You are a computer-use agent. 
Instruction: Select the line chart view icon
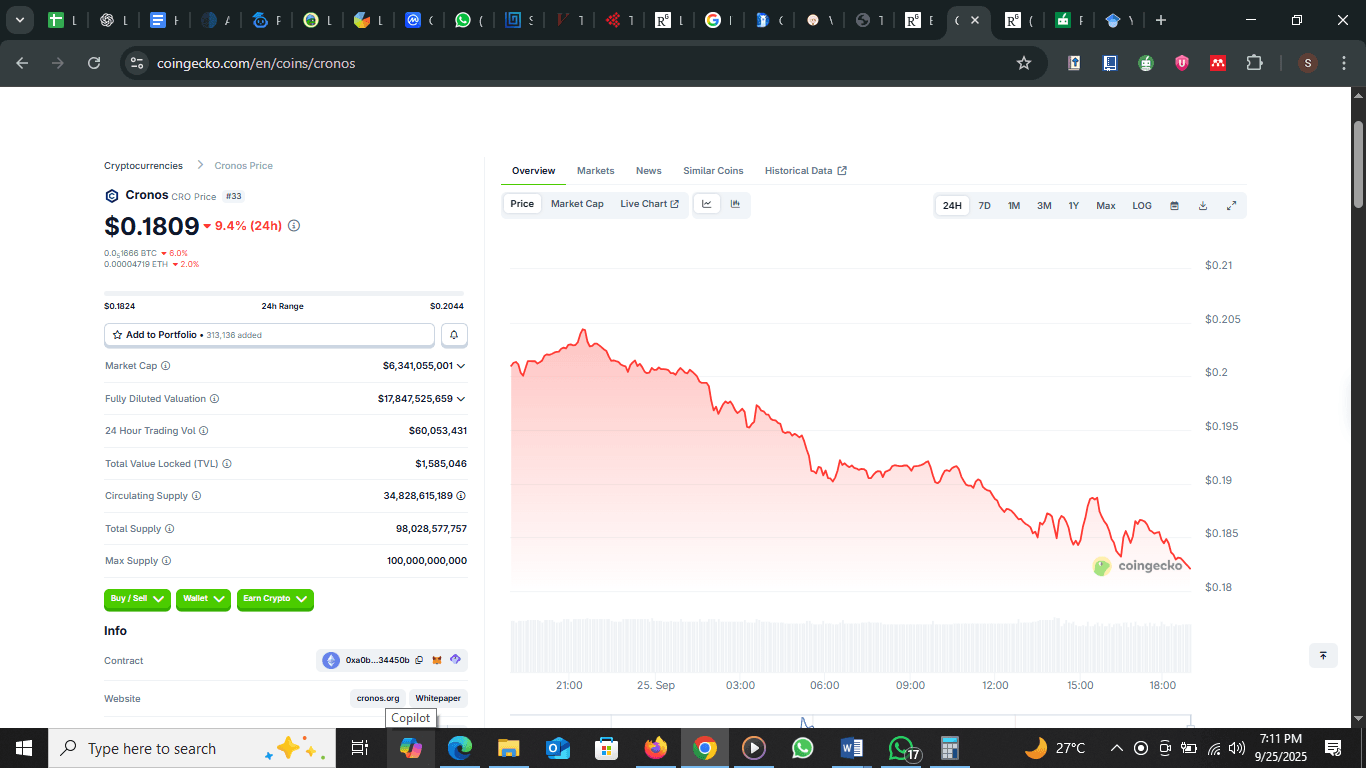(706, 204)
